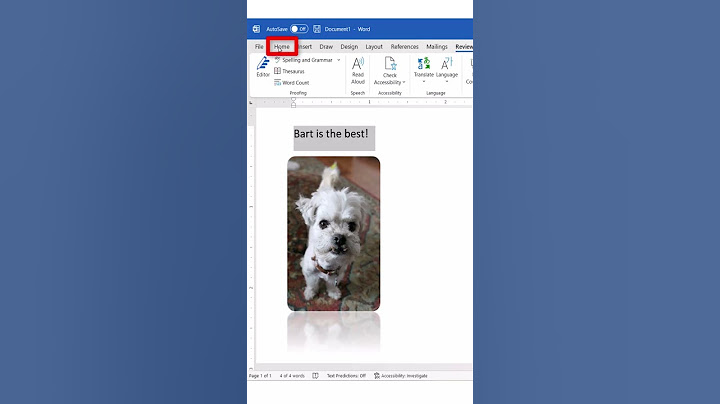Click the Word Count icon
This screenshot has height=404, width=720.
coord(277,83)
